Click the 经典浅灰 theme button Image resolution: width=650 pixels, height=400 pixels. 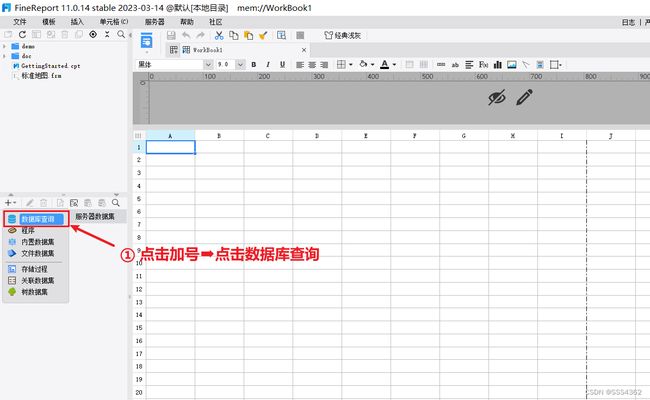point(342,36)
